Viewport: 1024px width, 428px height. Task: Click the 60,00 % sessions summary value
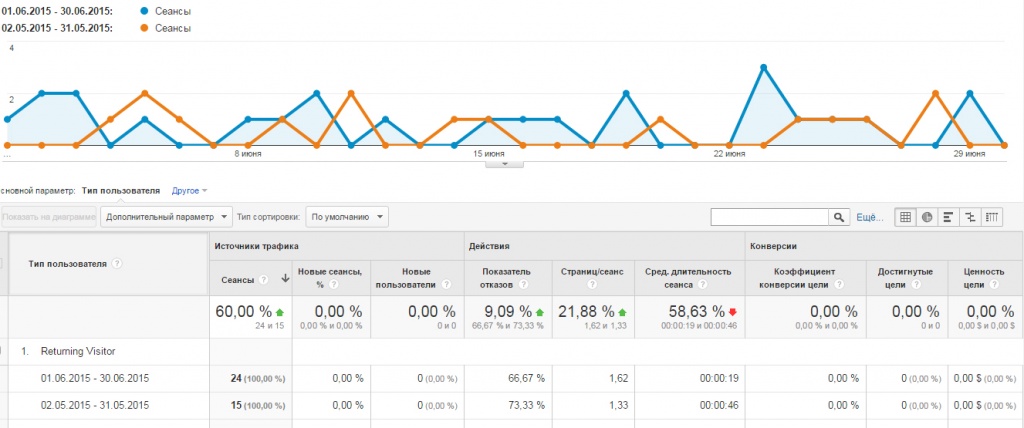click(x=244, y=312)
